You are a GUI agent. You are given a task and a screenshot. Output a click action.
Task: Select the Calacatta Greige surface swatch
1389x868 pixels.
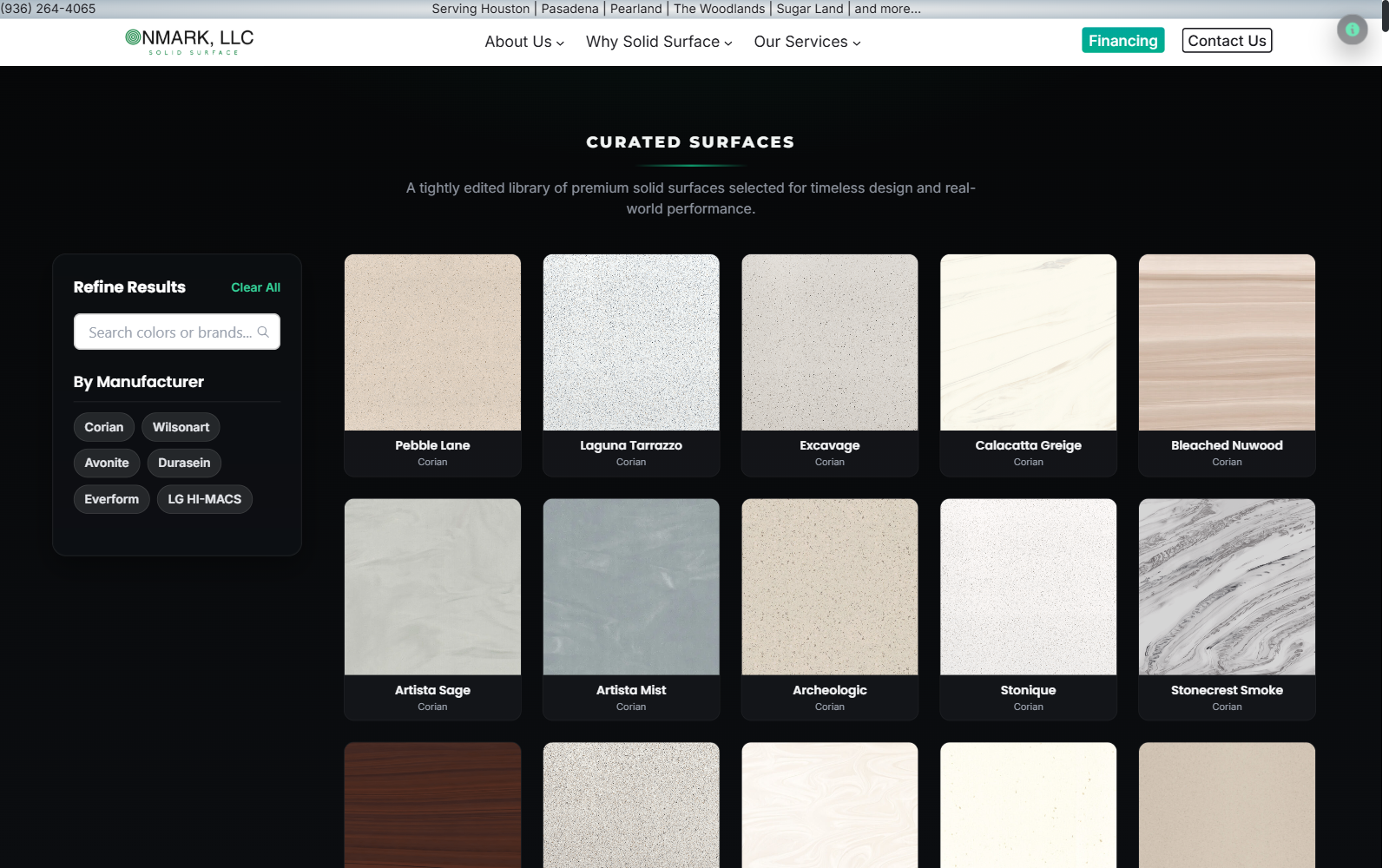[x=1028, y=342]
